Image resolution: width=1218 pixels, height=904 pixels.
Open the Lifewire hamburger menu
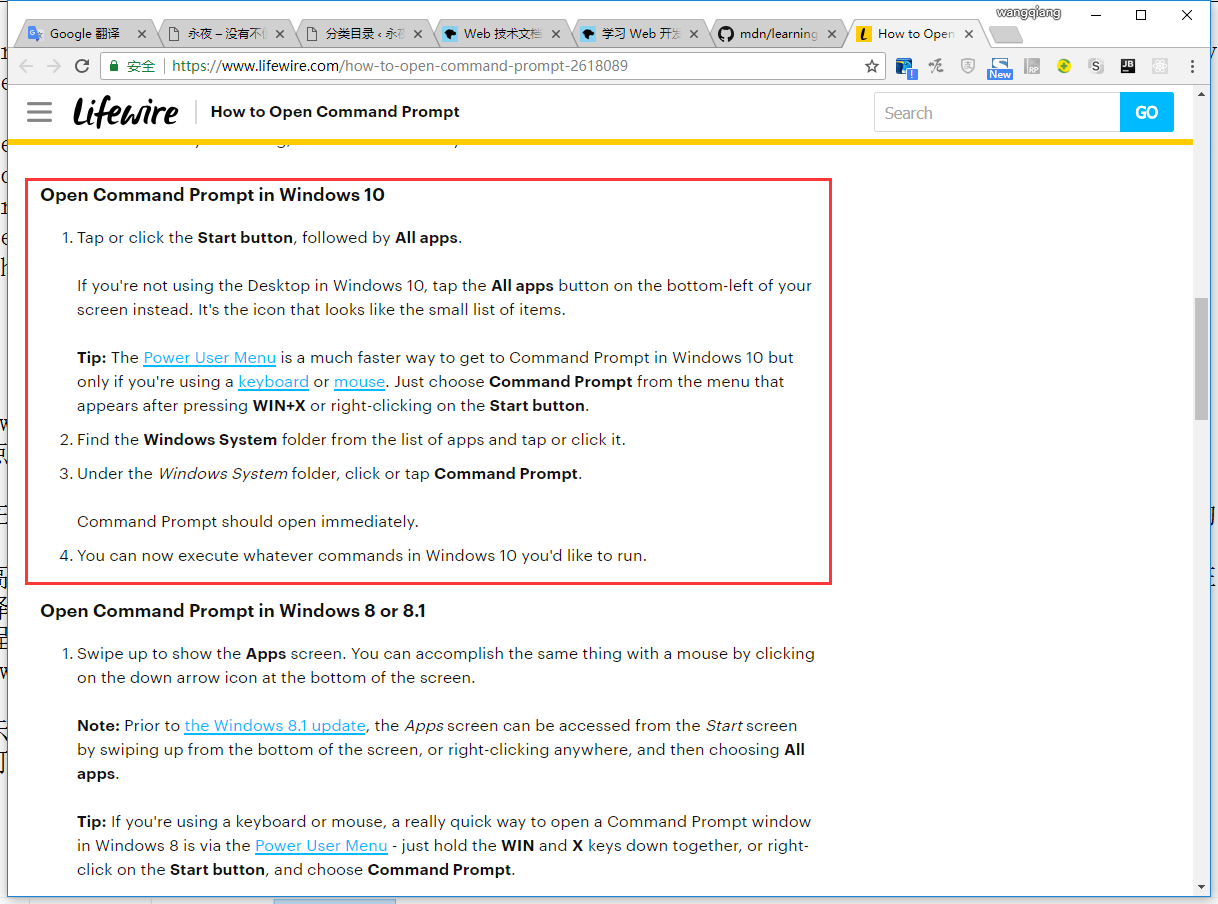pyautogui.click(x=39, y=112)
